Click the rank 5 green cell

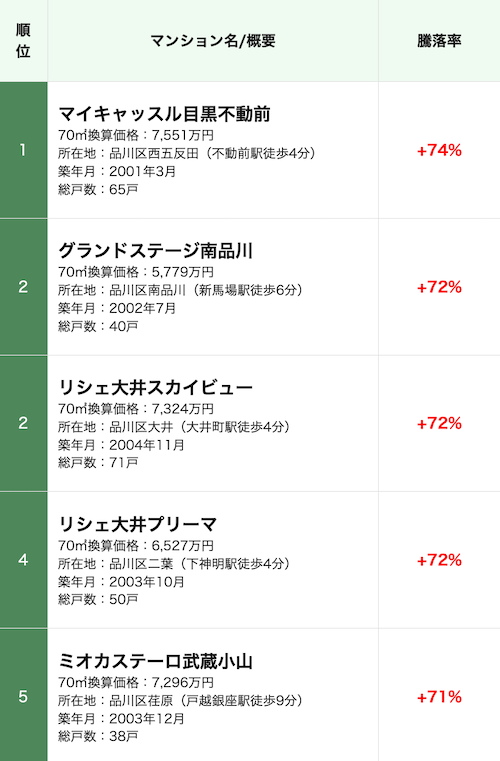(x=23, y=695)
